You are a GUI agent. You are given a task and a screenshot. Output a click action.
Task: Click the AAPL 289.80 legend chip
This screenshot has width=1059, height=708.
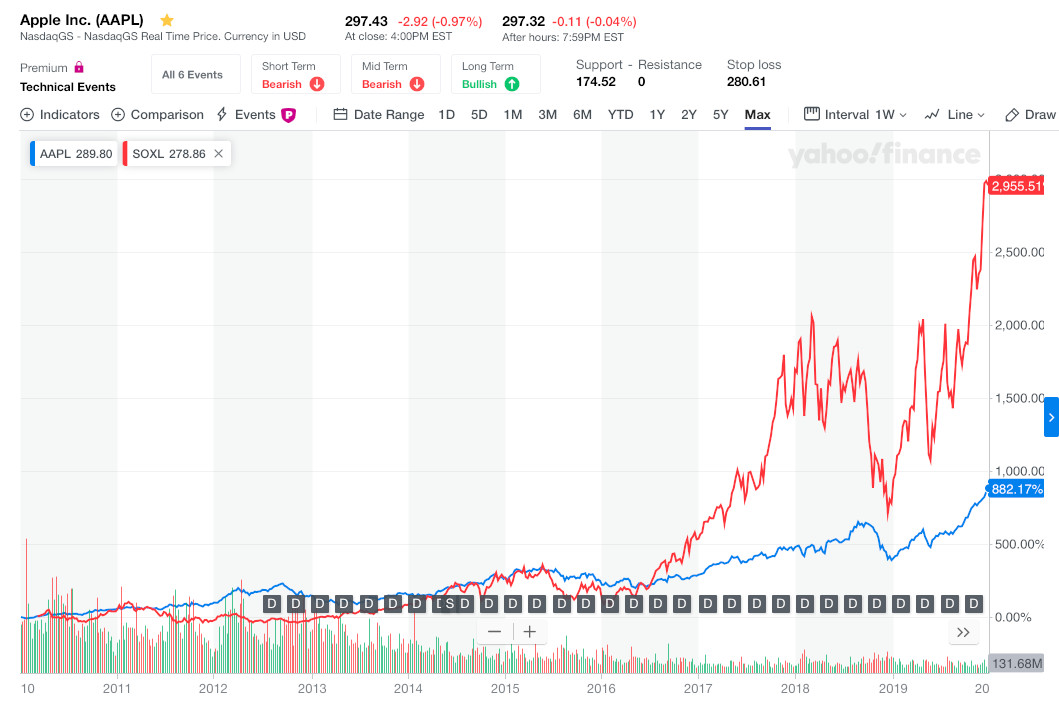(74, 153)
